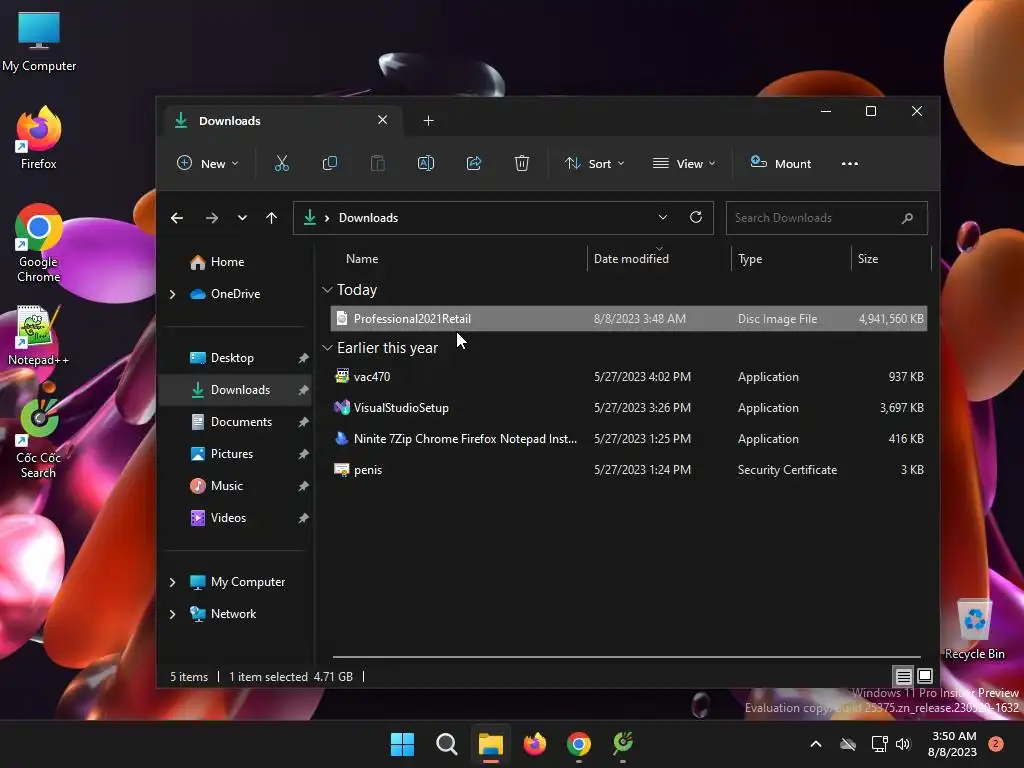Sort by Date modified column

pos(631,259)
